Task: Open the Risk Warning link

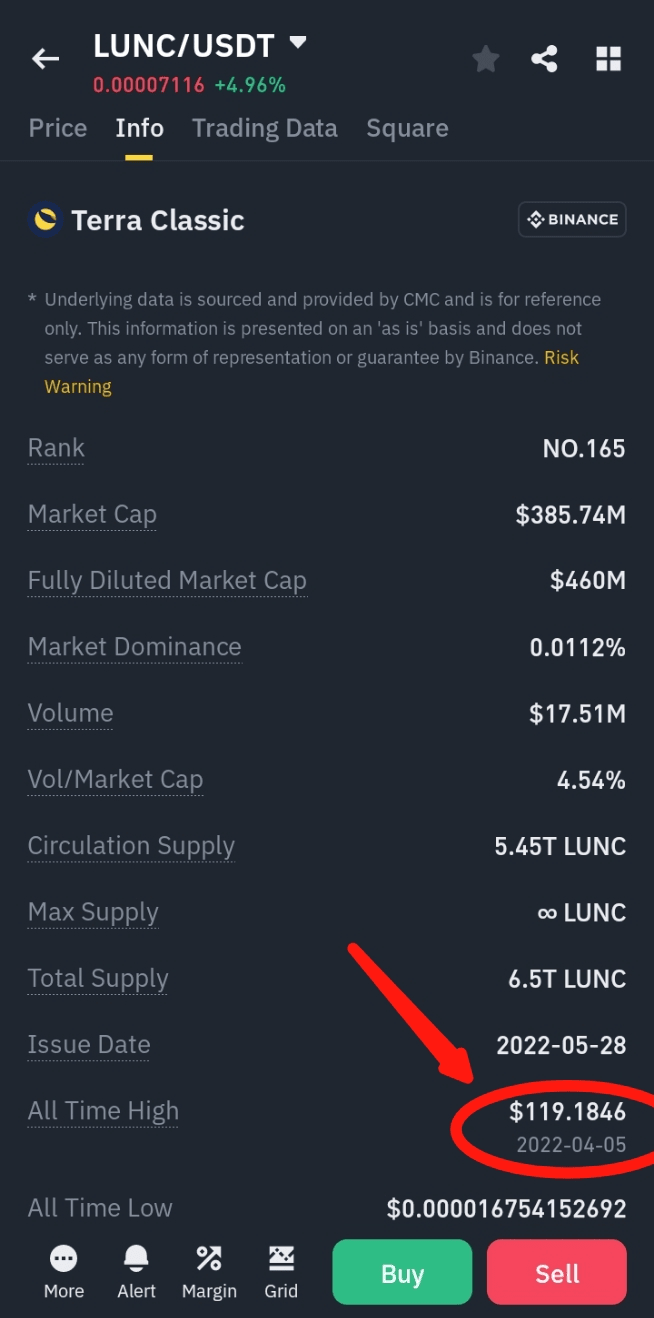Action: click(x=312, y=372)
